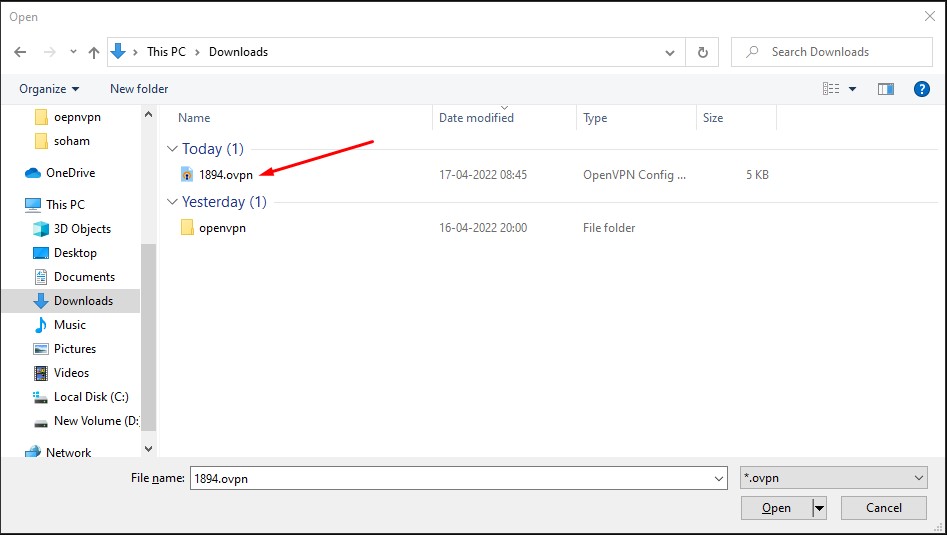Screen dimensions: 947x535
Task: Expand the address bar history dropdown
Action: tap(670, 52)
